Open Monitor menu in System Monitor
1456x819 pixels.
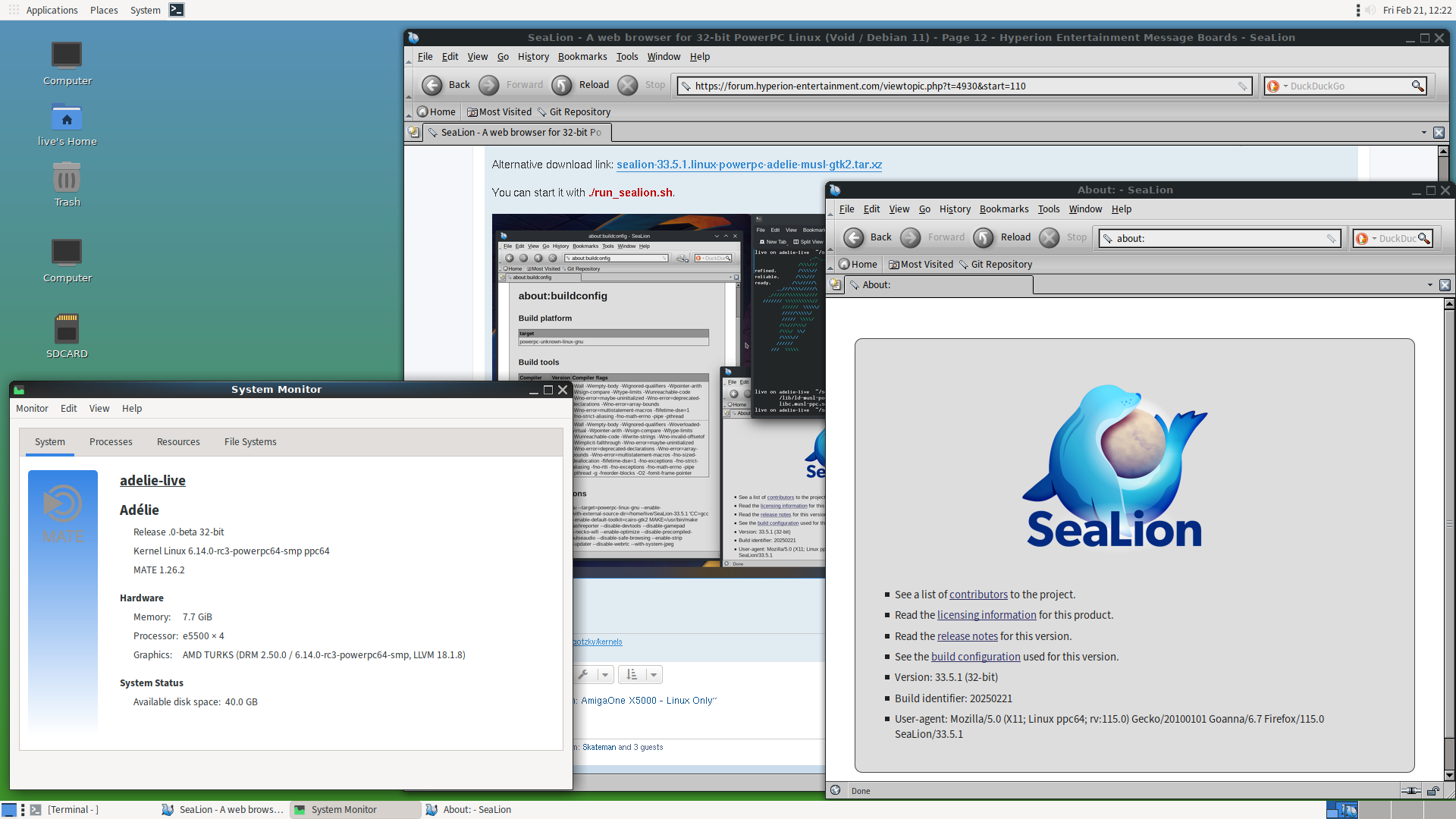coord(32,408)
